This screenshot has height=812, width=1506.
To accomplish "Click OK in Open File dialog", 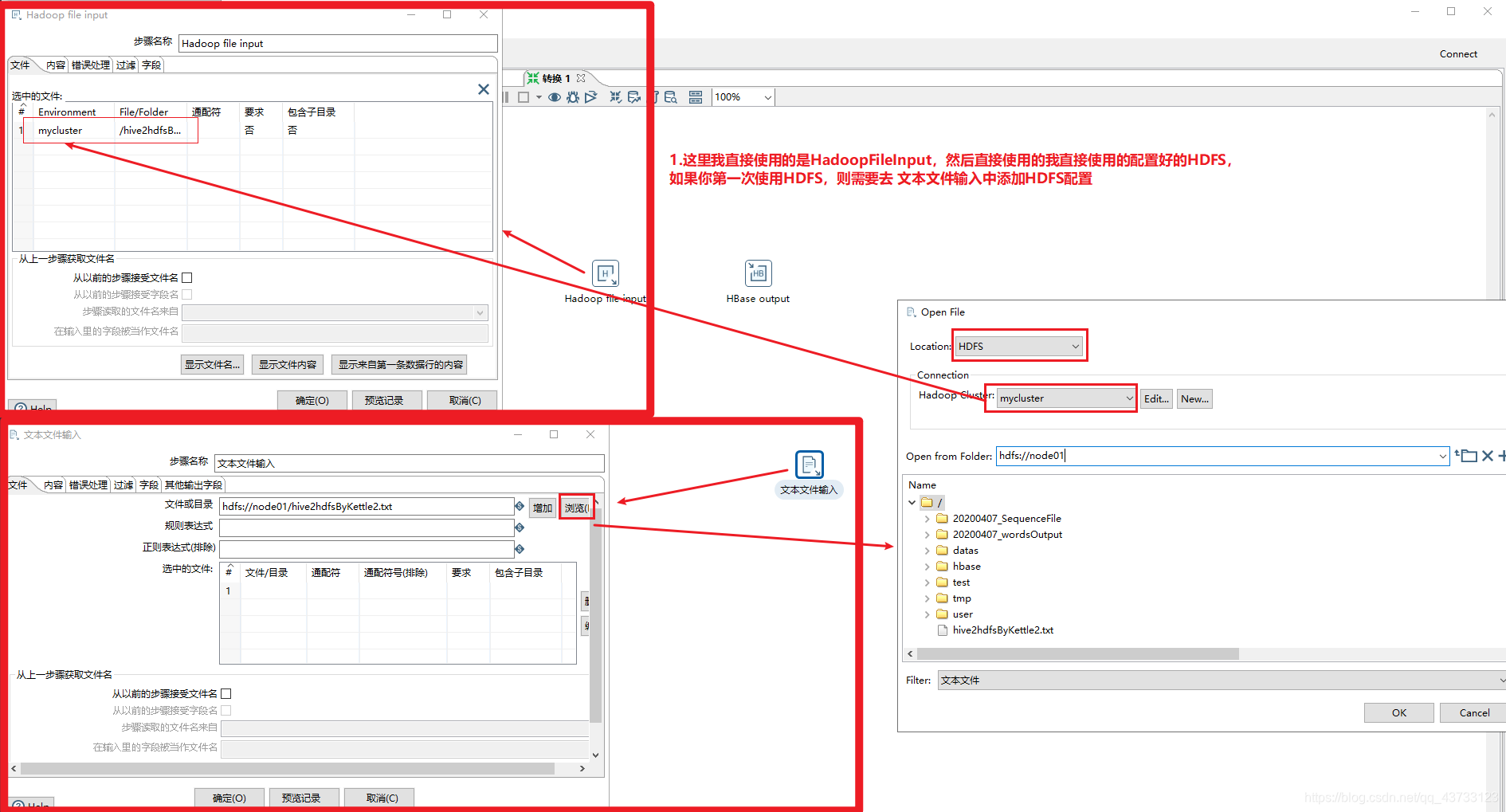I will coord(1398,712).
